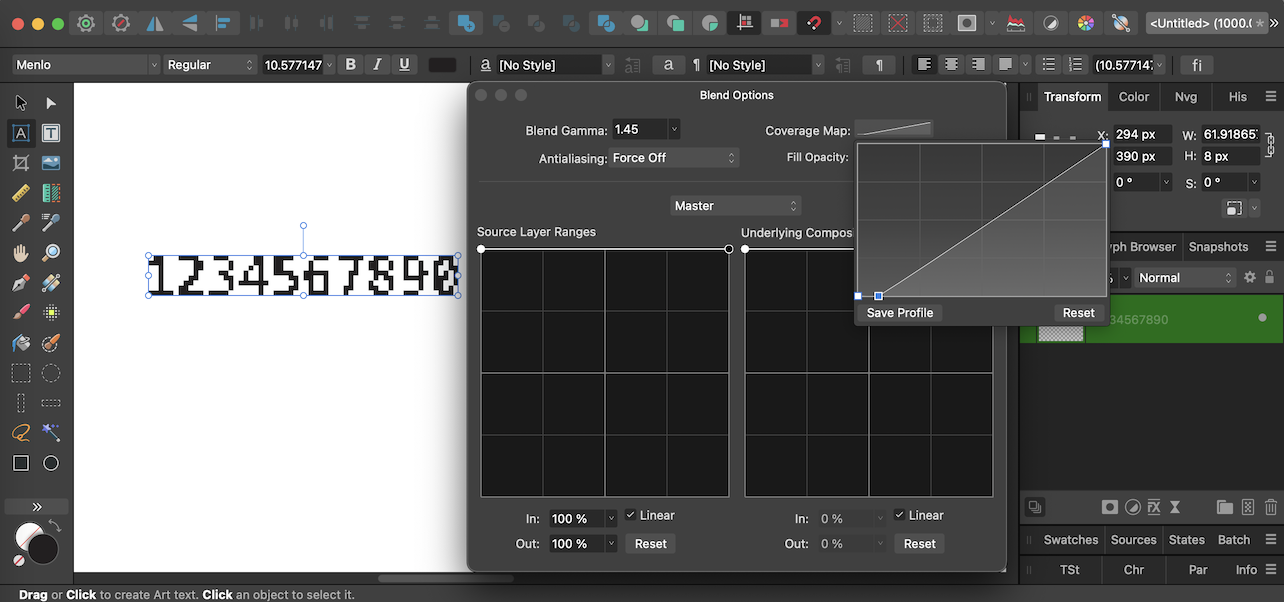Select the Colour Picker tool
The width and height of the screenshot is (1284, 602).
20,222
